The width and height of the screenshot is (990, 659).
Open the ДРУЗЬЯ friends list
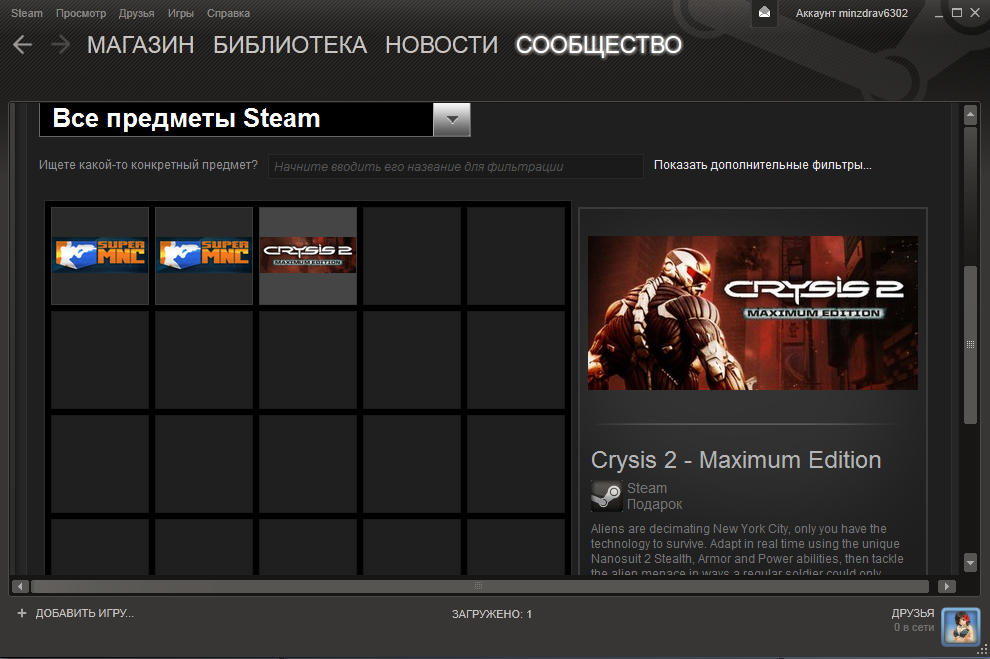pos(913,613)
